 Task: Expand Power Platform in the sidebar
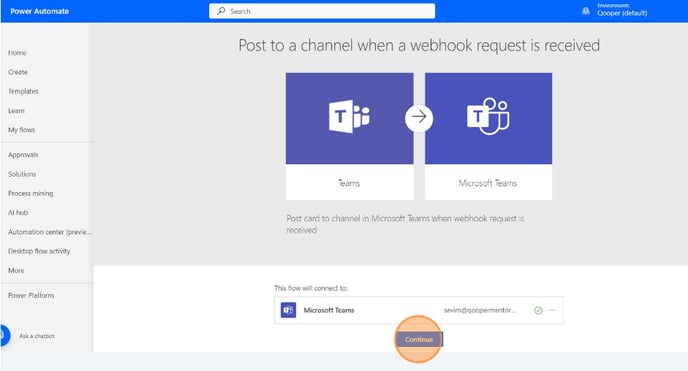(x=31, y=296)
